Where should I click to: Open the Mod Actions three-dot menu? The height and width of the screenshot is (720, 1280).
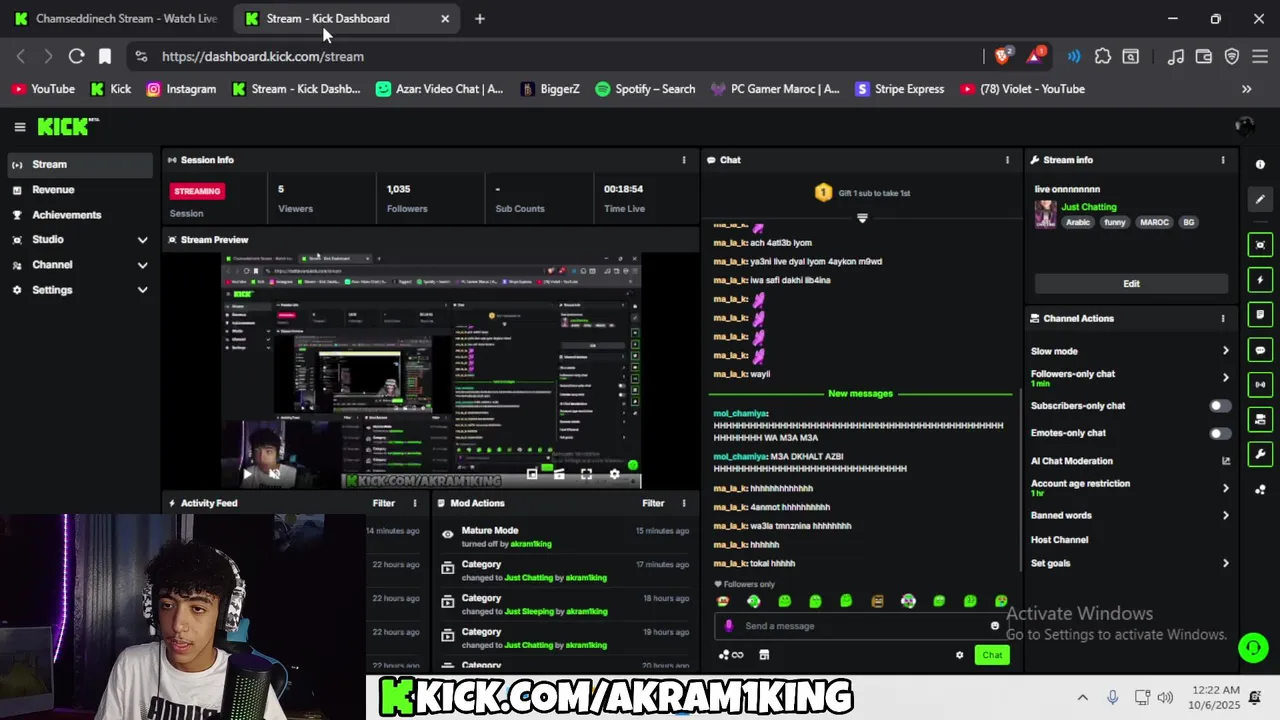[684, 503]
